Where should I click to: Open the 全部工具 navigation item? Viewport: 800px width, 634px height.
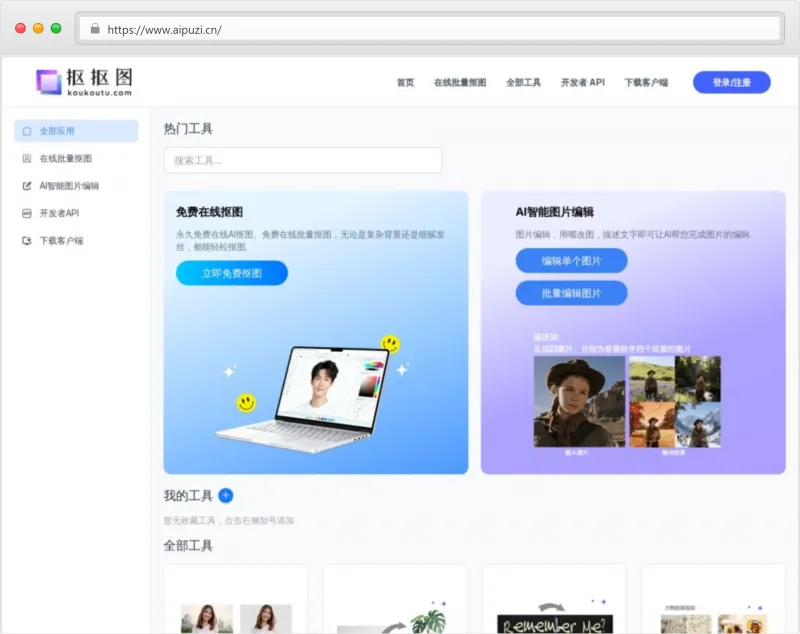[523, 82]
